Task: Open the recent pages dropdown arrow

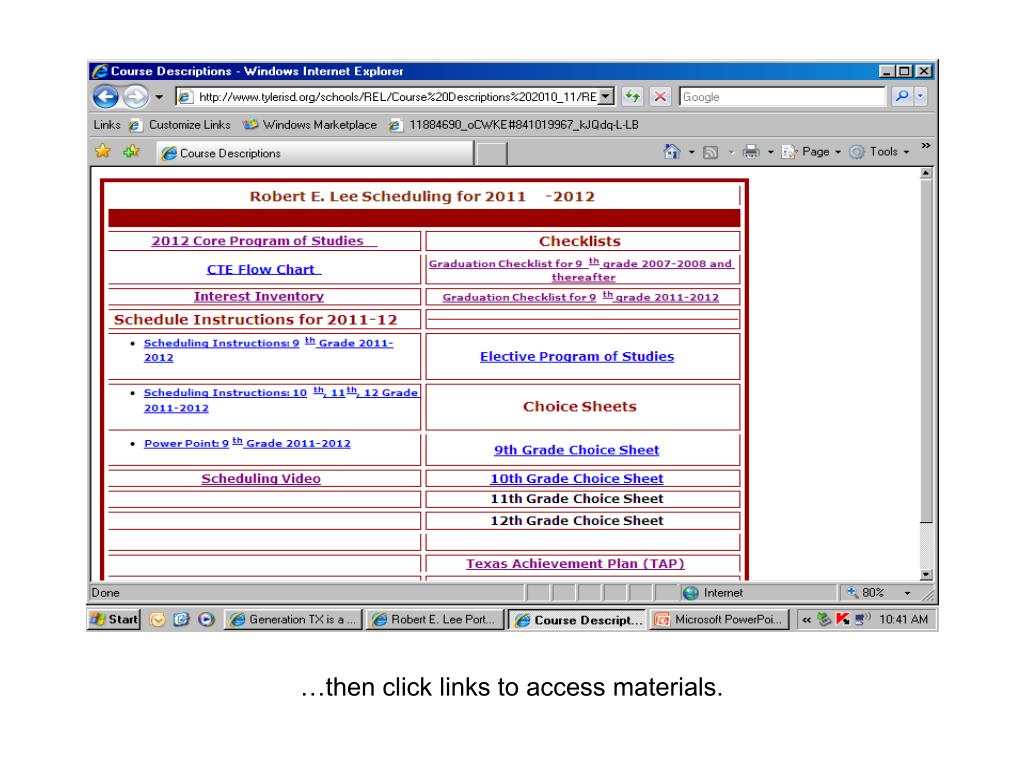Action: coord(159,97)
